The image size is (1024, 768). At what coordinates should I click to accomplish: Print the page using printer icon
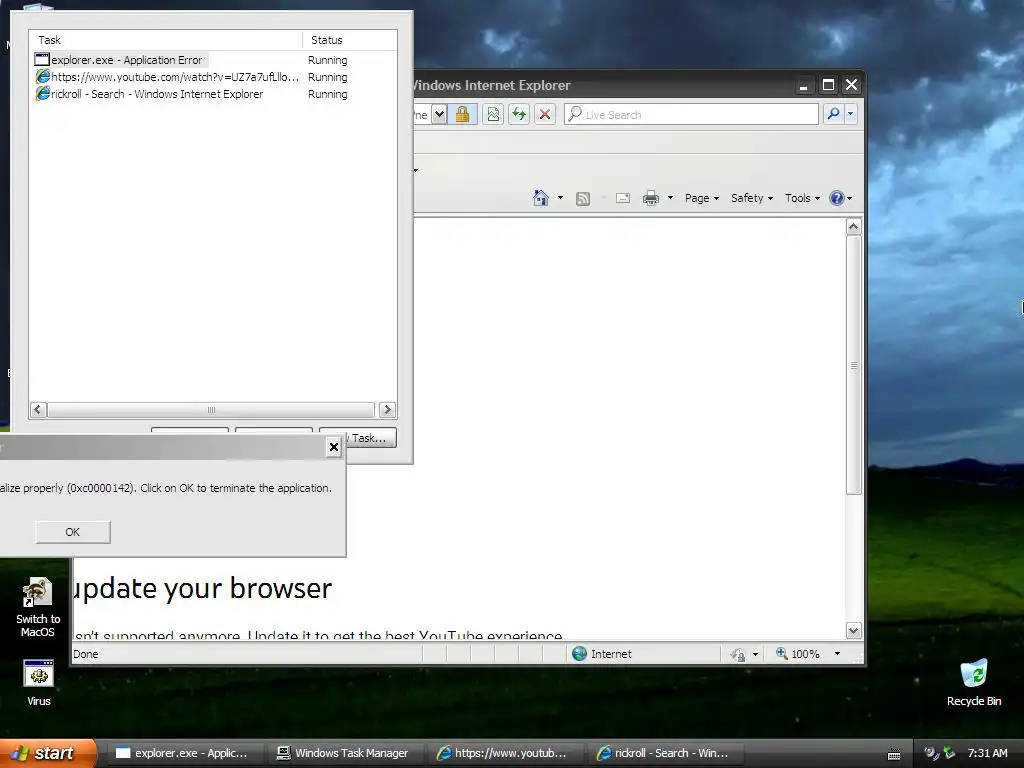[651, 198]
